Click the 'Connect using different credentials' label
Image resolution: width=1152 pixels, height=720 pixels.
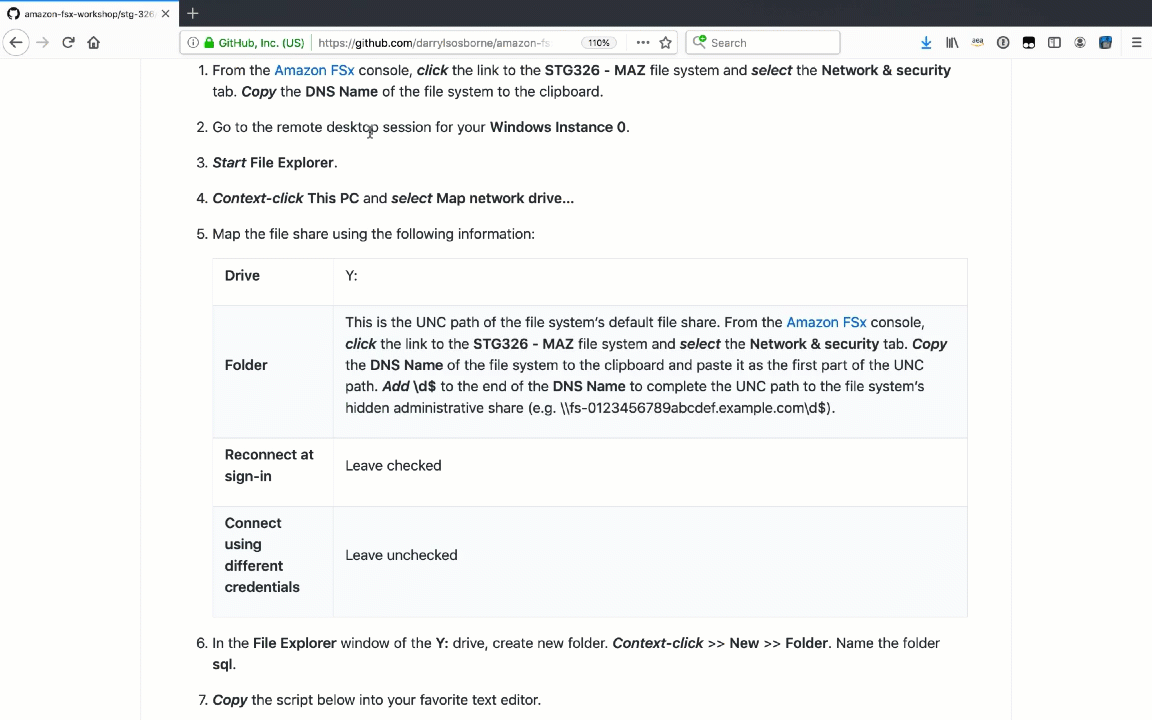coord(262,555)
